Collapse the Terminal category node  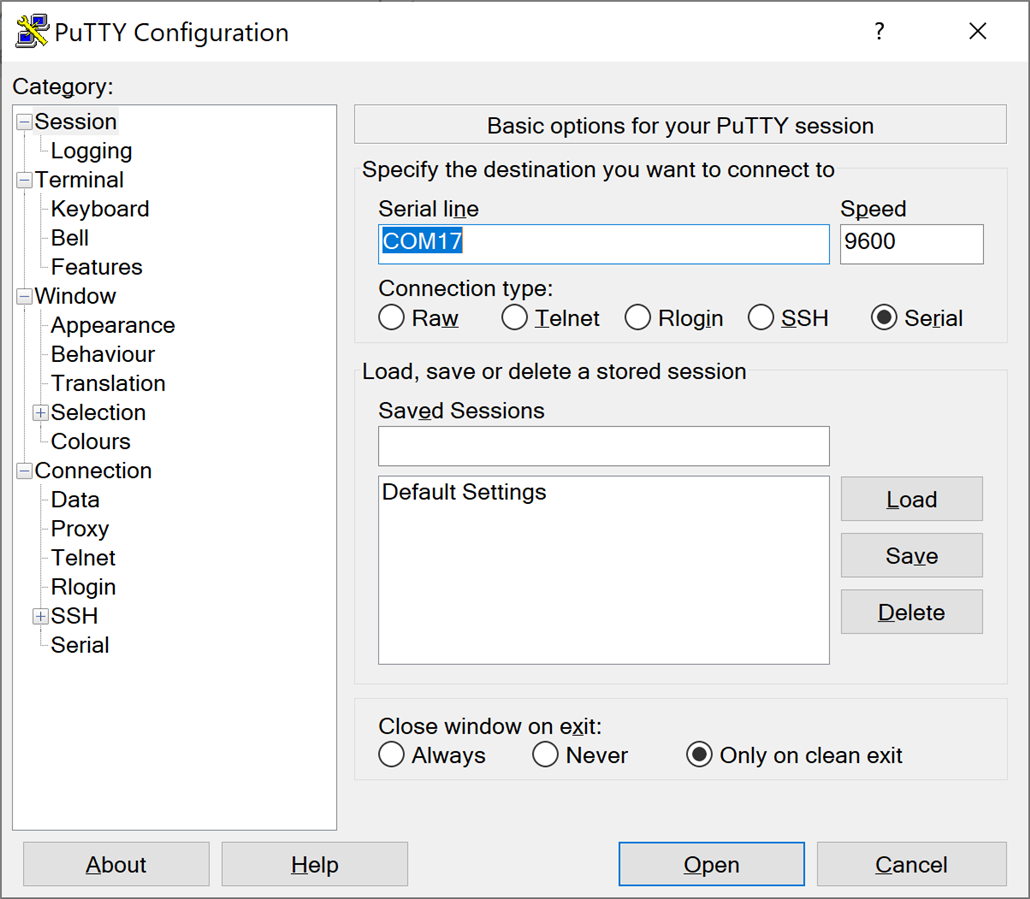24,181
